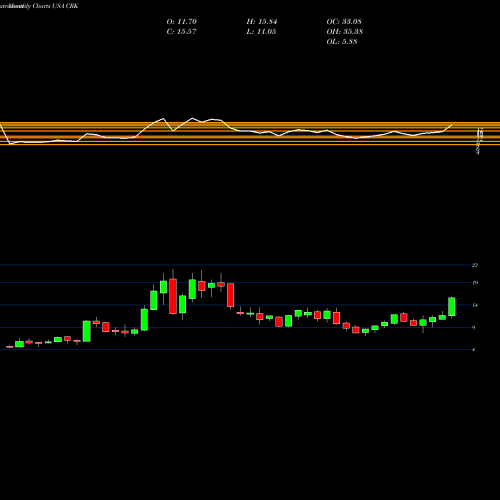The height and width of the screenshot is (500, 500).
Task: Click the 'OH: 35.38' value
Action: tap(345, 32)
